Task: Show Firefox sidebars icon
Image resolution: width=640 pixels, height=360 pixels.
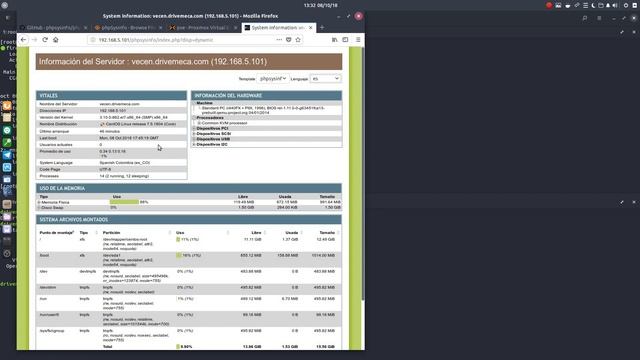Action: coord(345,40)
